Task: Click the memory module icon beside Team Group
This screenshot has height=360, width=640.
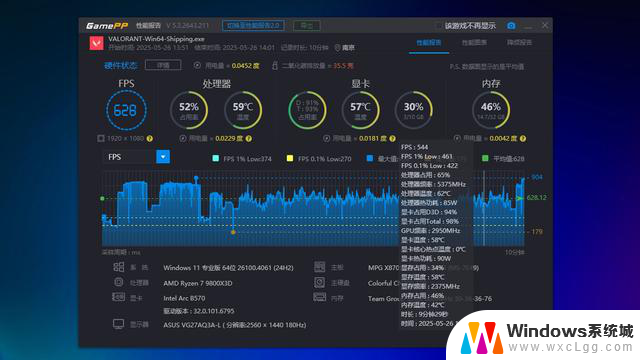Action: tap(320, 297)
